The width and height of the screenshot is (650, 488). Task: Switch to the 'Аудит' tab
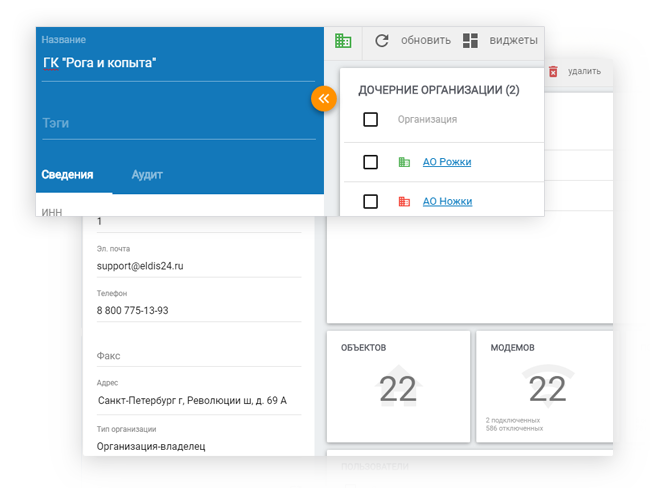[x=147, y=175]
